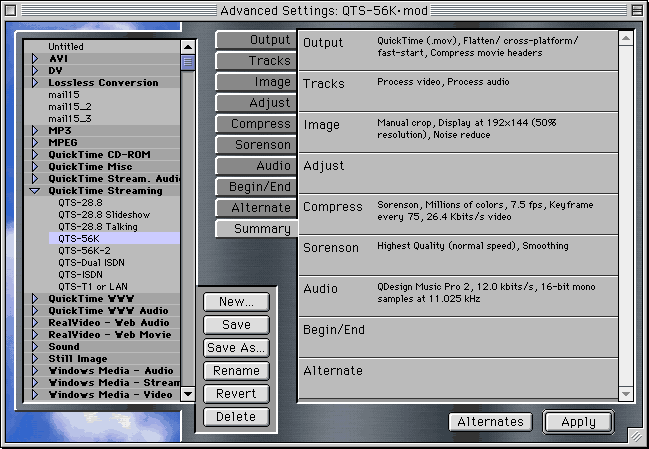Click the window collapse box
The image size is (649, 449).
coord(637,10)
